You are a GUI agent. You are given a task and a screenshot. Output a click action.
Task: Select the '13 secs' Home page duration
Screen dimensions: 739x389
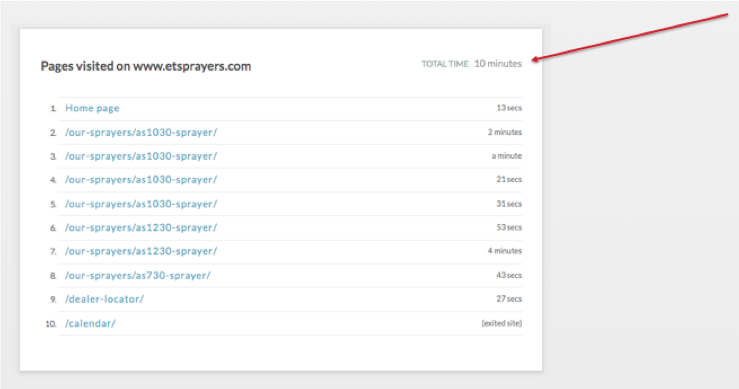(509, 108)
